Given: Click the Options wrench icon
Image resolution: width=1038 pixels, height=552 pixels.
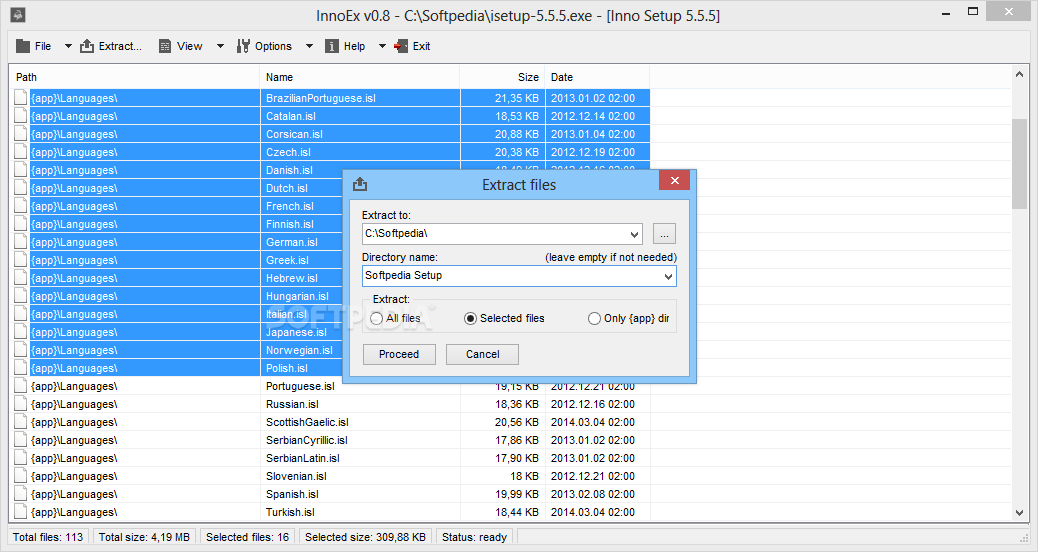Looking at the screenshot, I should [x=243, y=46].
